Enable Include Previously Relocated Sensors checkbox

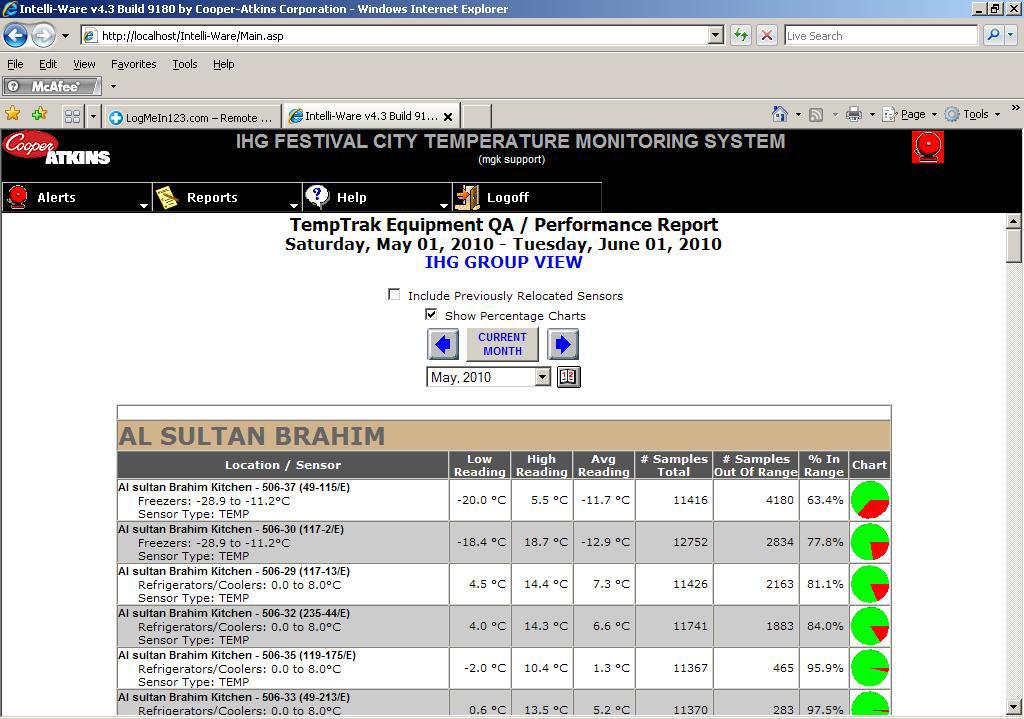point(394,295)
